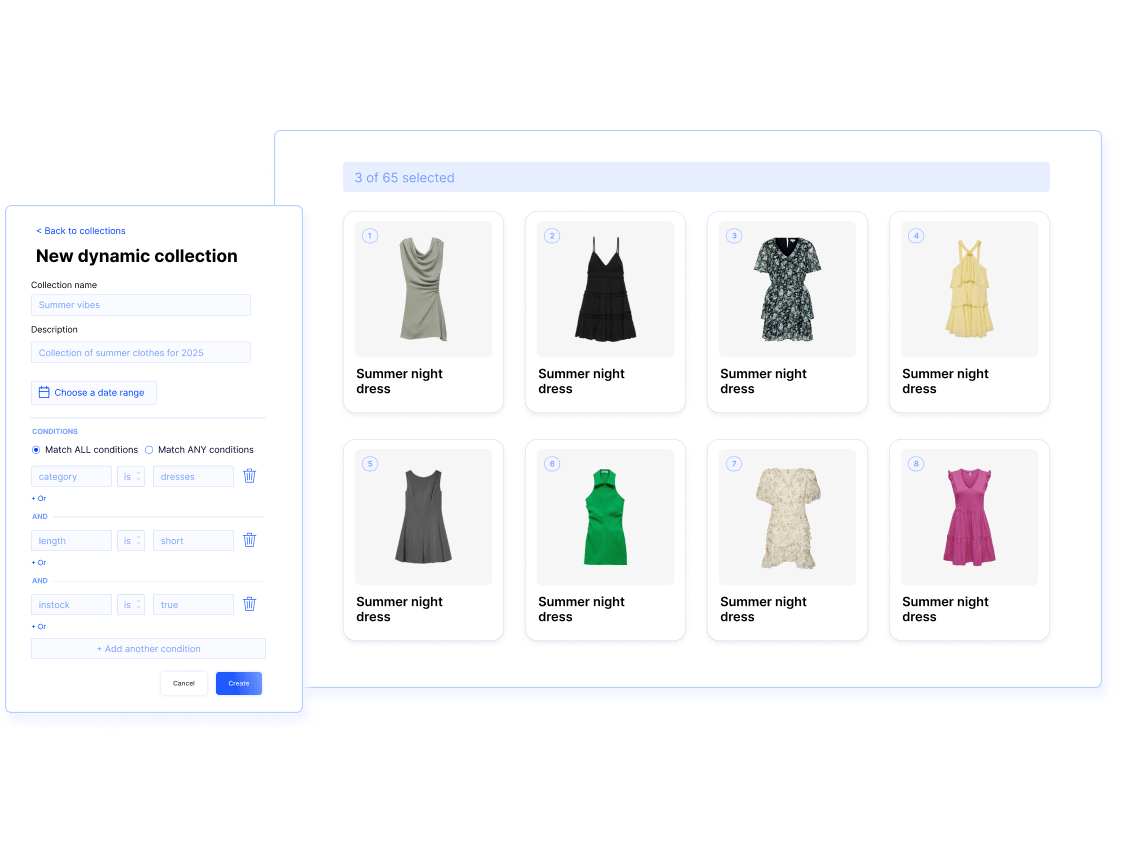Click the Add another condition button
1129x844 pixels.
[x=148, y=648]
